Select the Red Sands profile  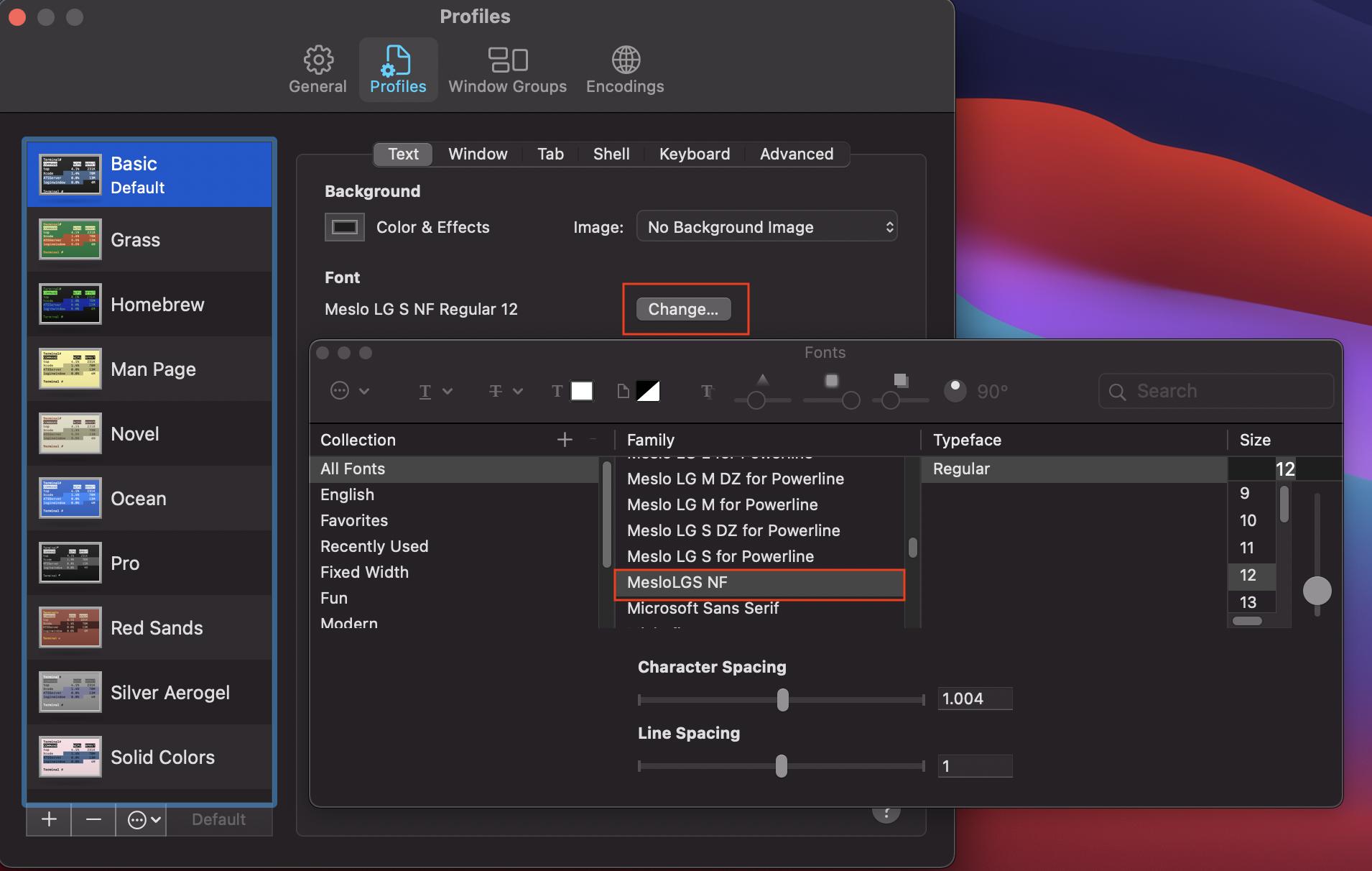pos(149,627)
